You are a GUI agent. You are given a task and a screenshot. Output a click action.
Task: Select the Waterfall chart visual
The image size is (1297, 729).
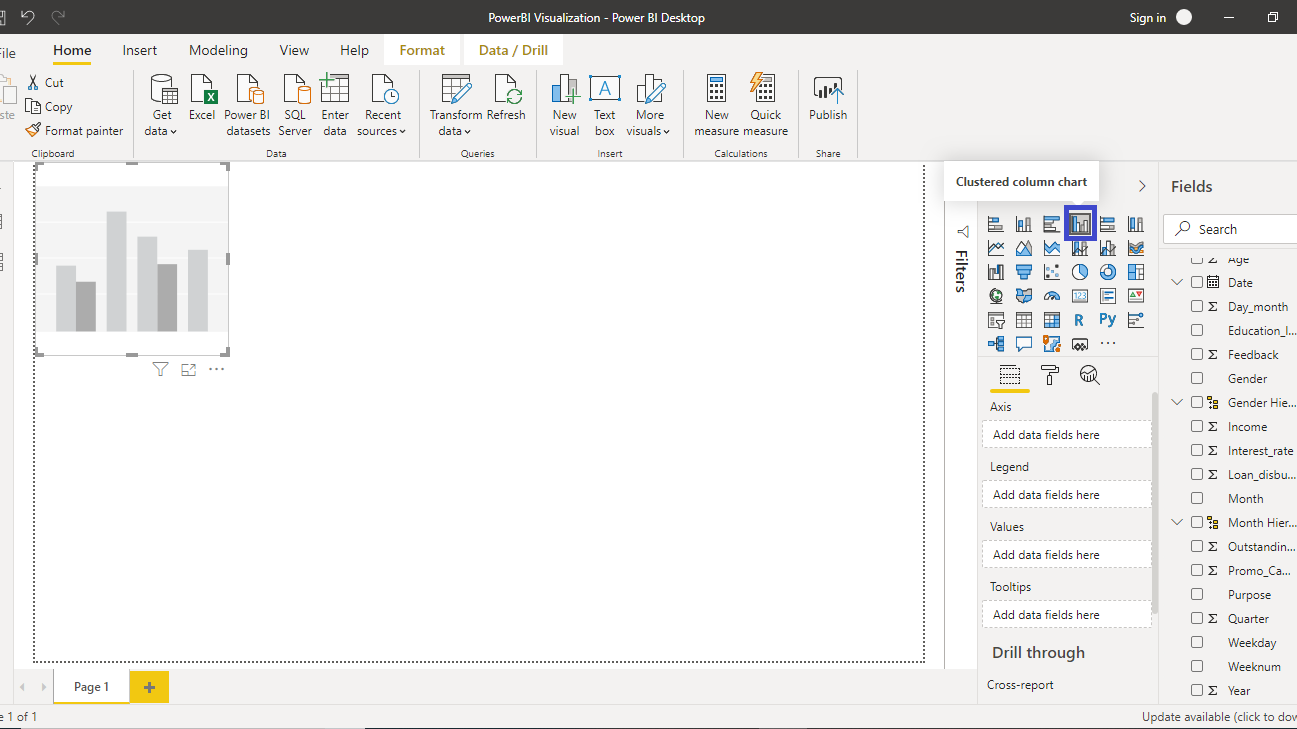click(996, 272)
